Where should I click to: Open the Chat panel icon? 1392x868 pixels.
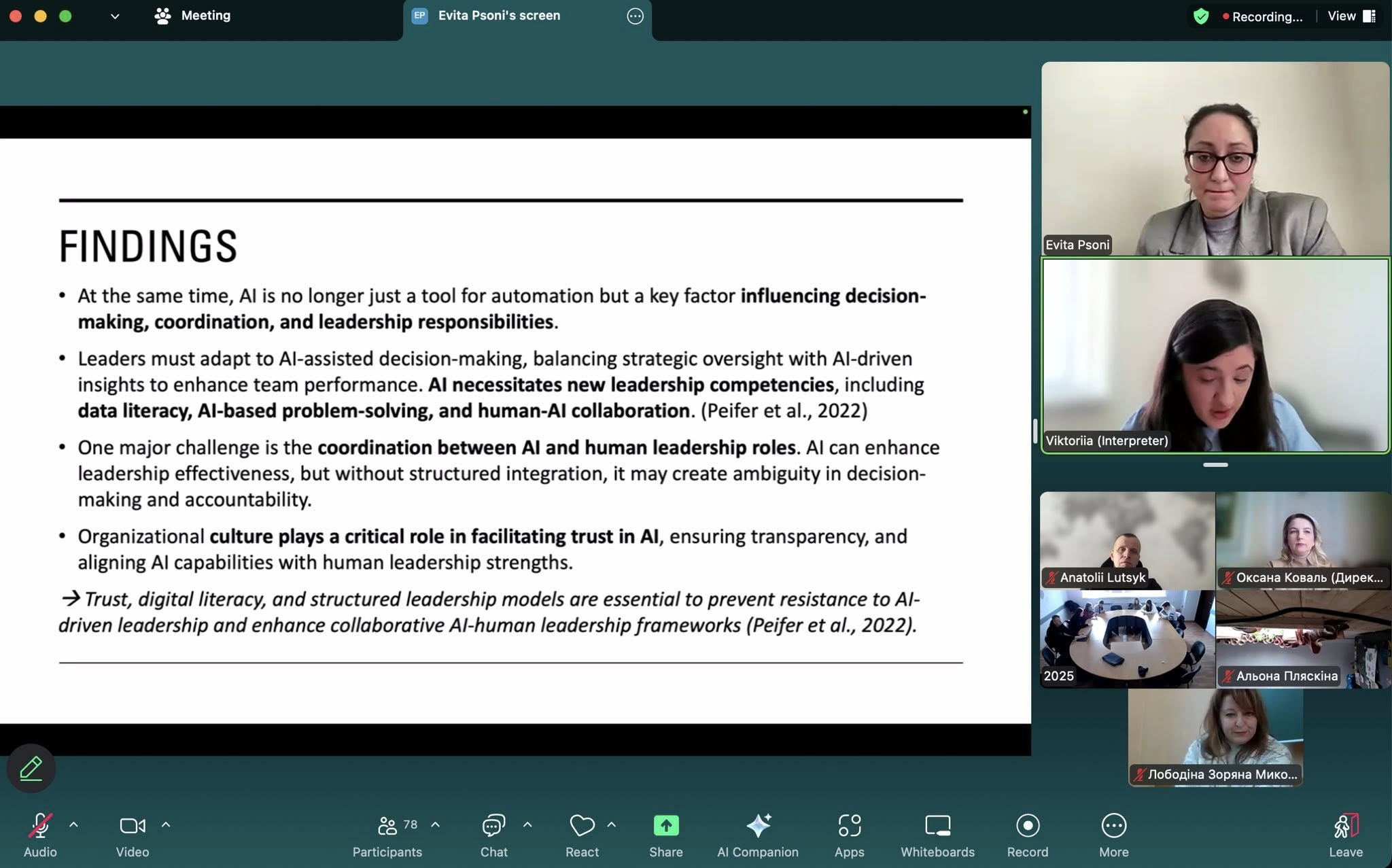pyautogui.click(x=493, y=826)
